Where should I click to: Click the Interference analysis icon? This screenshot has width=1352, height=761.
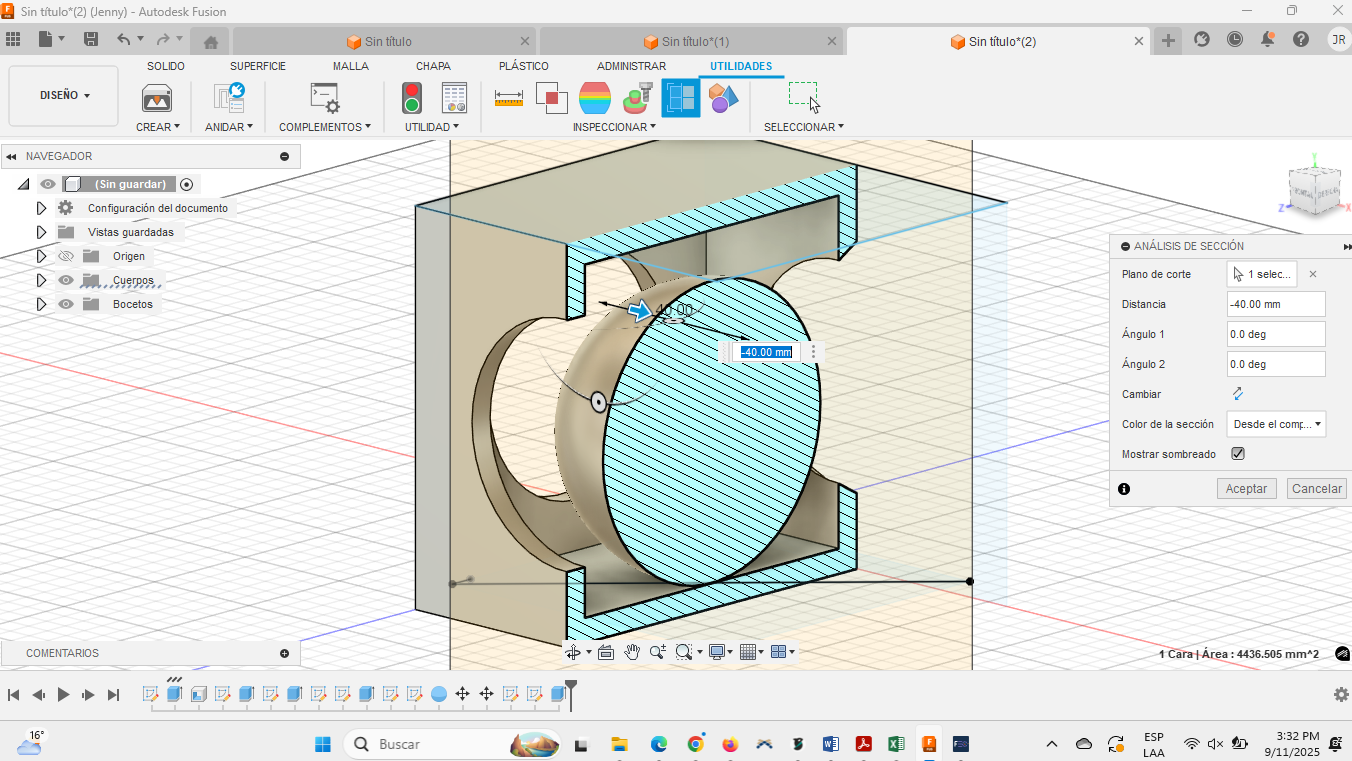pyautogui.click(x=552, y=98)
